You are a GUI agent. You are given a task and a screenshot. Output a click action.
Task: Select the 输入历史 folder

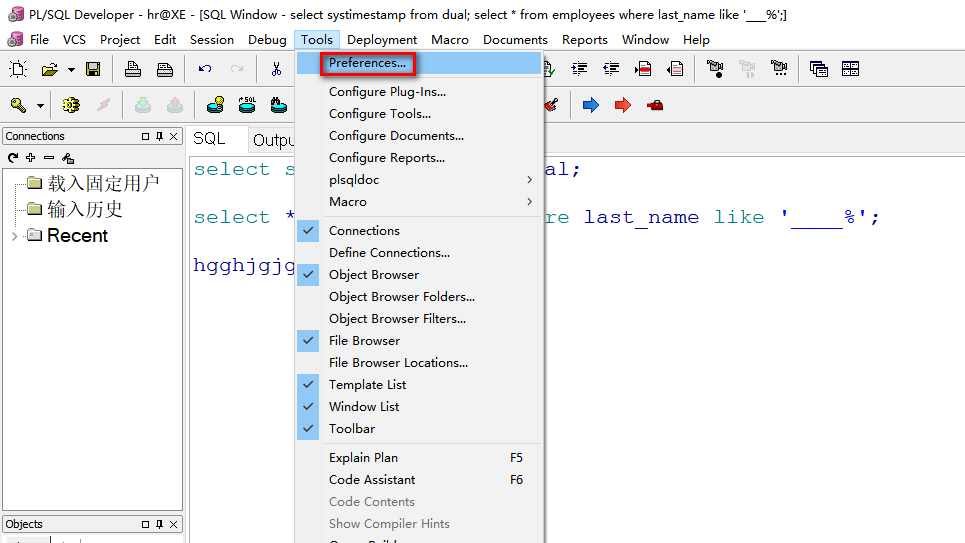click(x=85, y=209)
